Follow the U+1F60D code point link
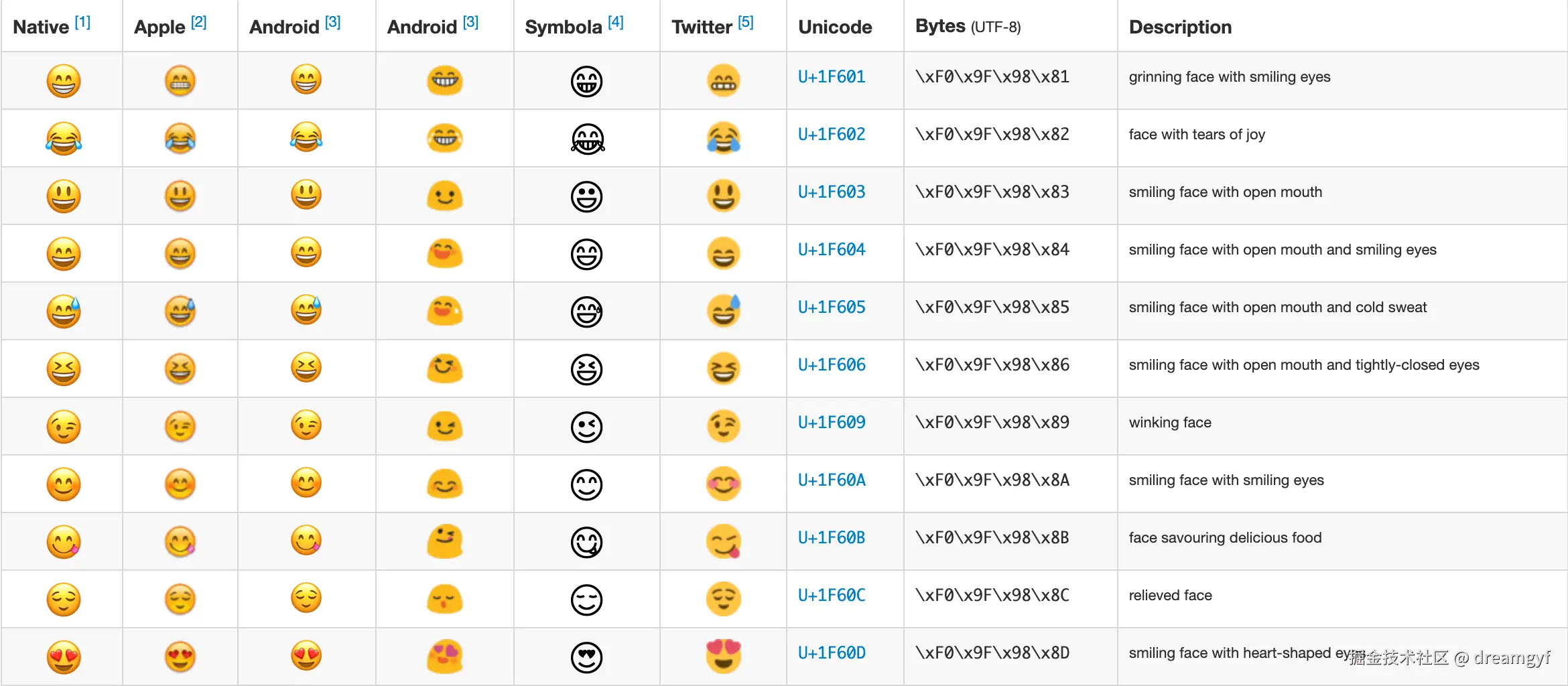Image resolution: width=1568 pixels, height=686 pixels. coord(832,653)
